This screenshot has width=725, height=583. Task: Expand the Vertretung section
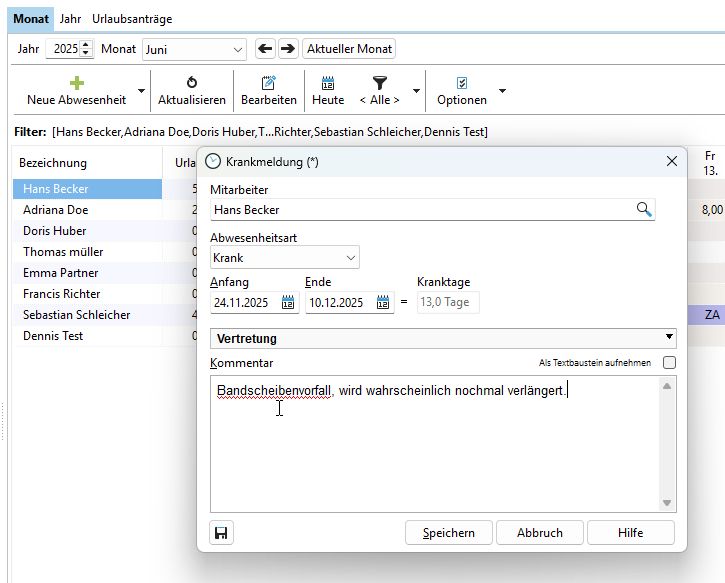[669, 338]
